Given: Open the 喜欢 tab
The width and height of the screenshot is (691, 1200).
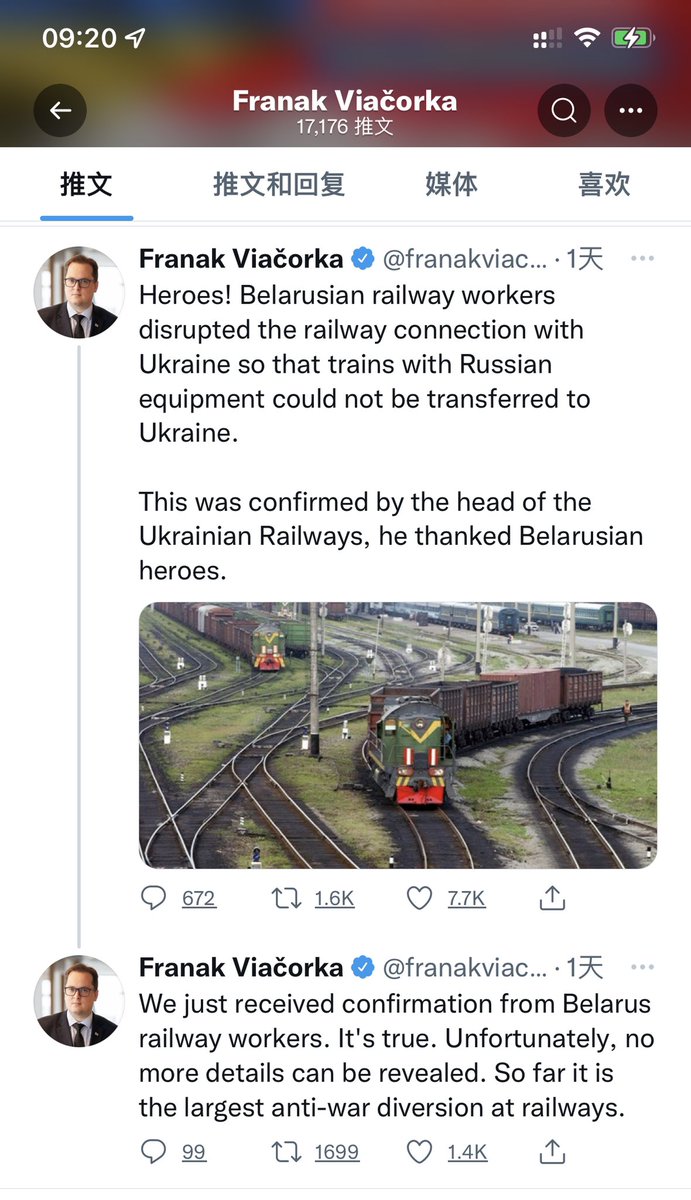Looking at the screenshot, I should (x=604, y=185).
